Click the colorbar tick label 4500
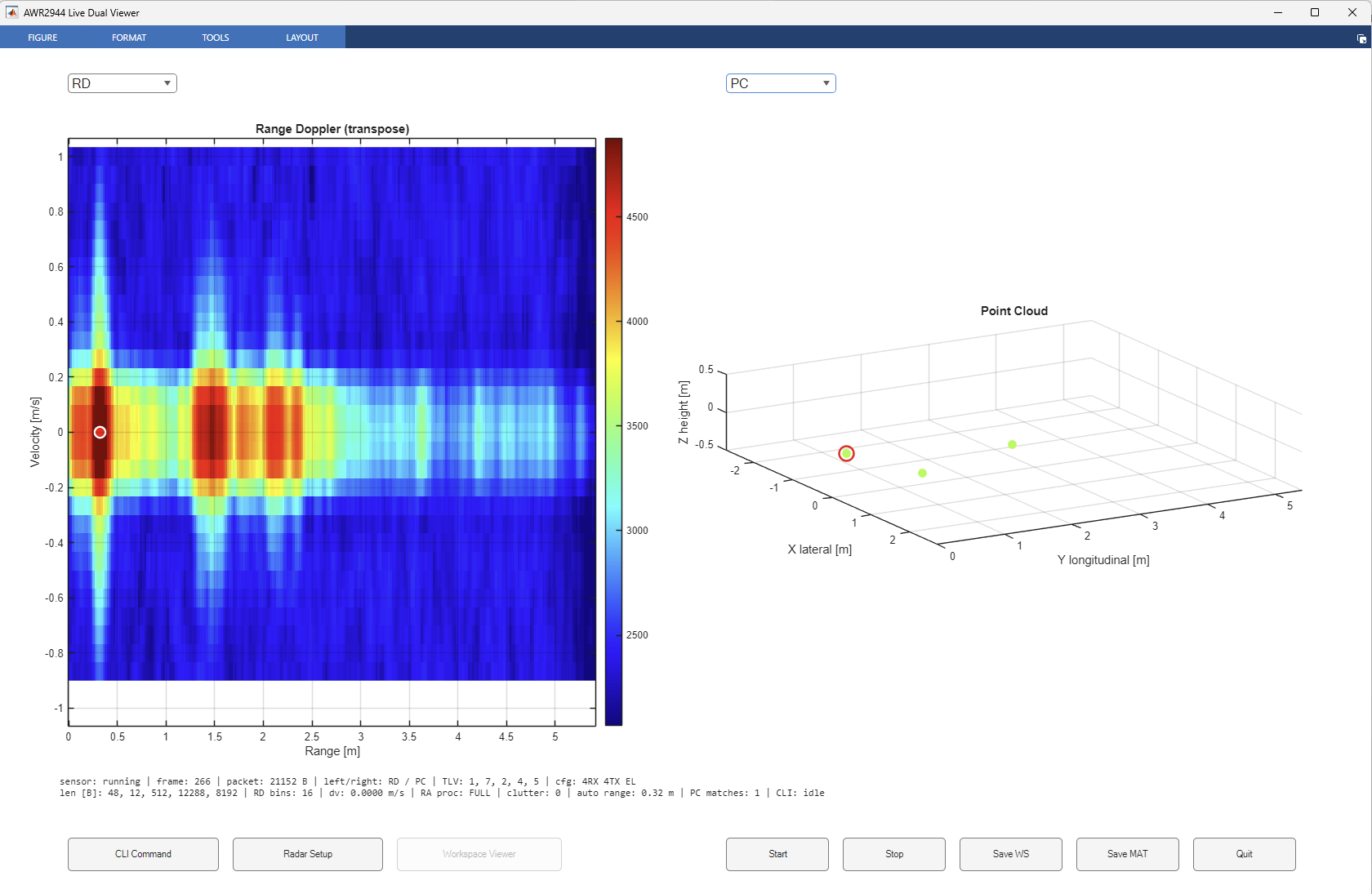Viewport: 1372px width, 894px height. [637, 217]
